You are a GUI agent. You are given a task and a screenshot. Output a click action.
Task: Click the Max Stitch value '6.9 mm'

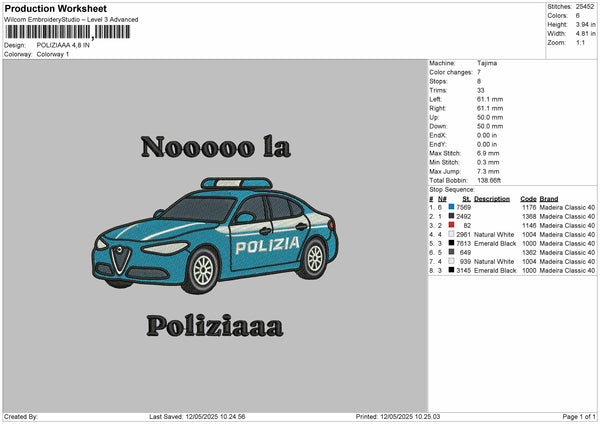488,153
